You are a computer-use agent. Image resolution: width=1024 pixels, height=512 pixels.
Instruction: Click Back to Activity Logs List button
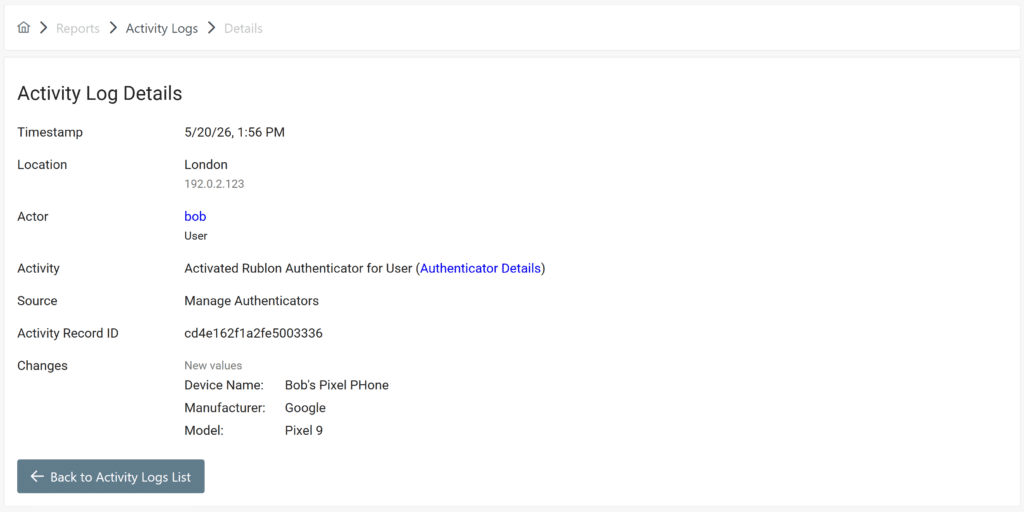click(x=110, y=477)
